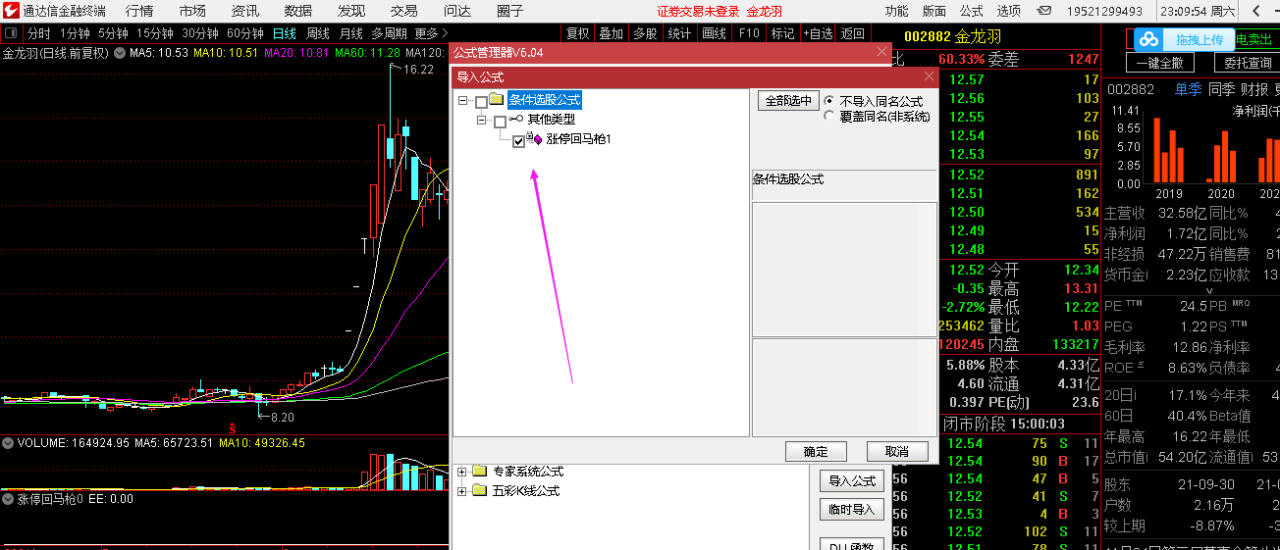Viewport: 1280px width, 550px height.
Task: Click the 全部选中 button
Action: pos(788,101)
